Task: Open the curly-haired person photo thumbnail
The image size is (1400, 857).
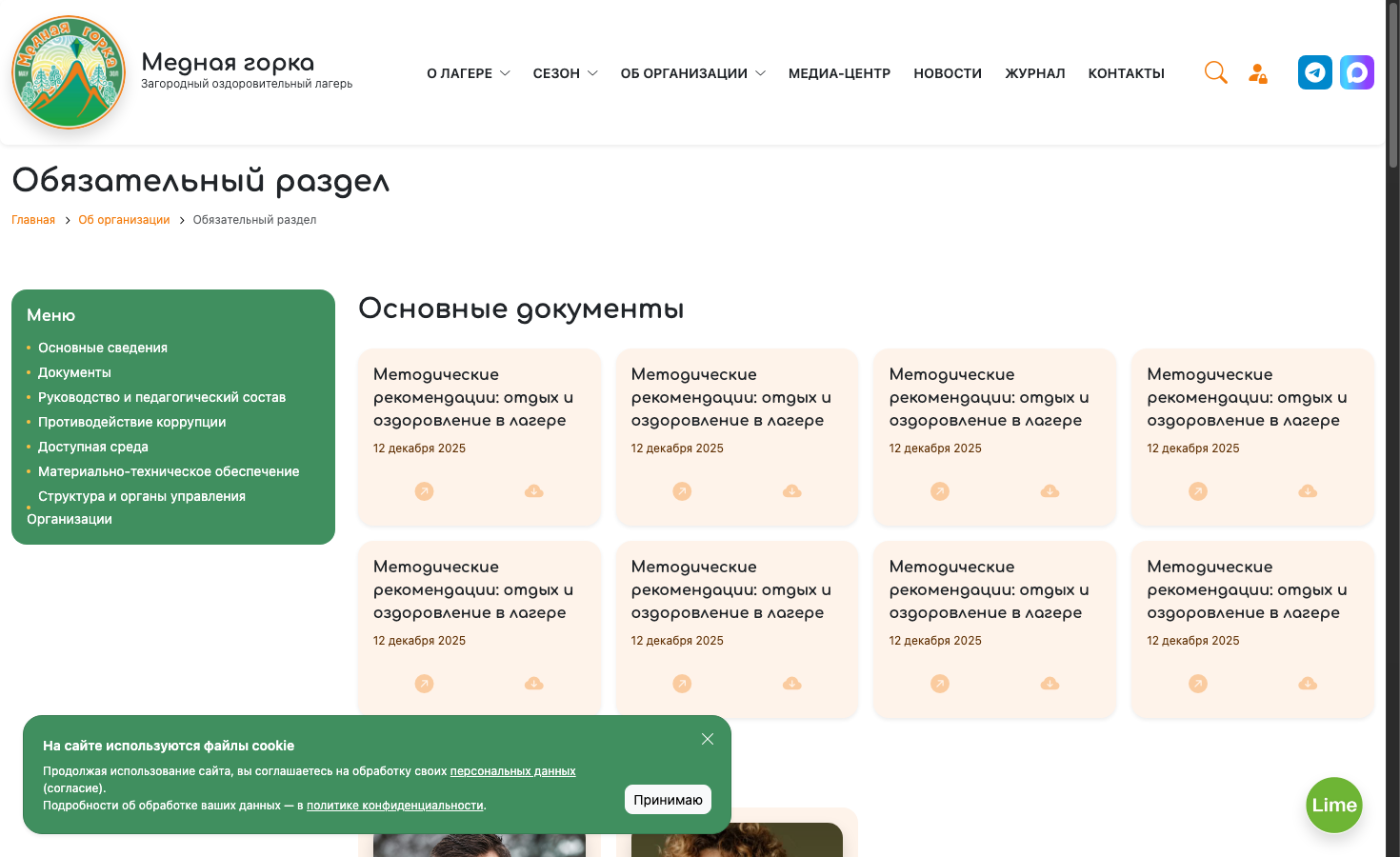Action: coord(737,840)
